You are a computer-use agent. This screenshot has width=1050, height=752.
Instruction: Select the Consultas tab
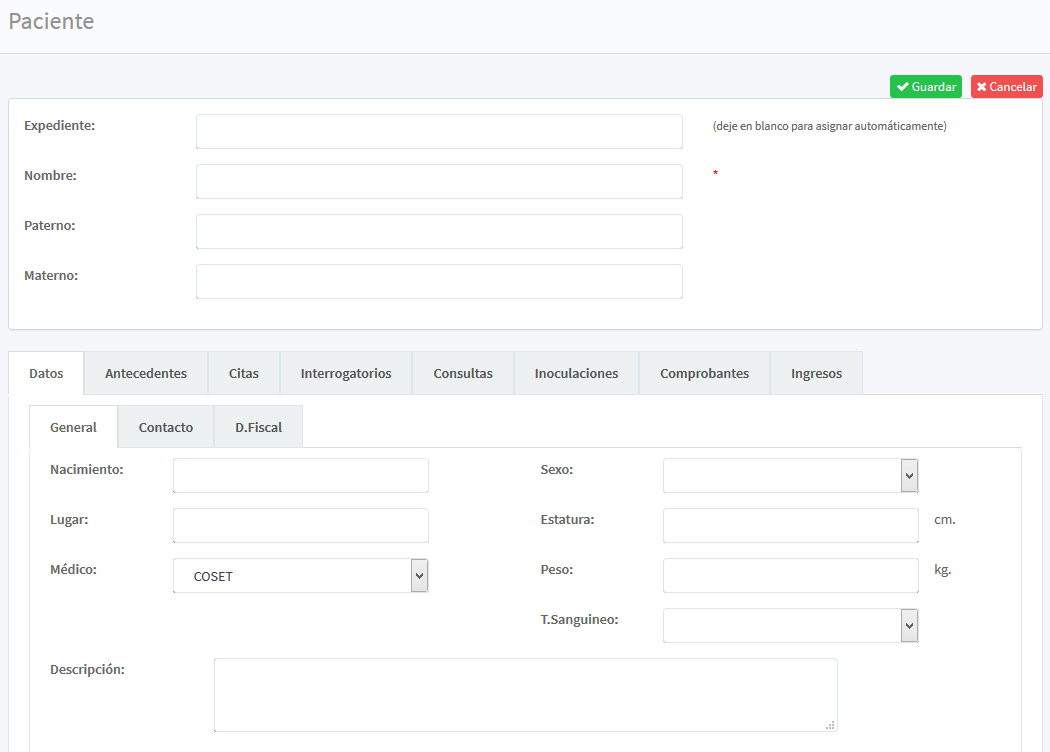pyautogui.click(x=463, y=373)
